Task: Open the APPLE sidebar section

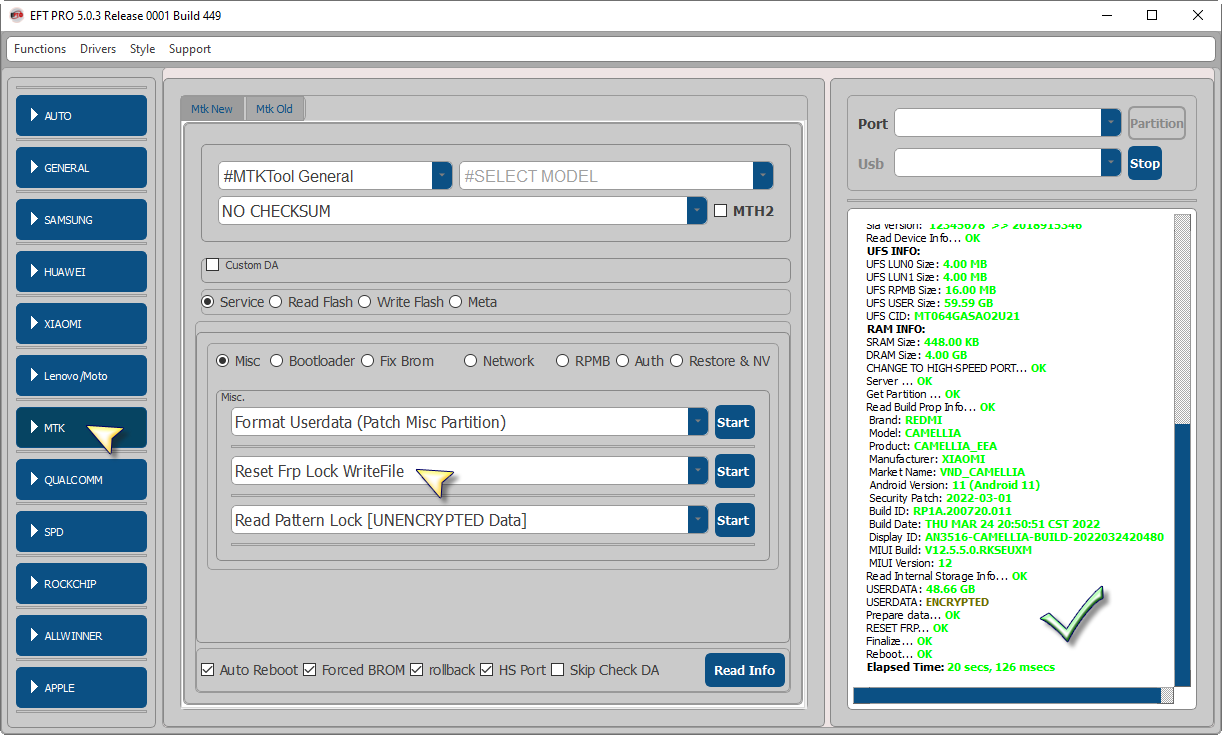Action: coord(82,688)
